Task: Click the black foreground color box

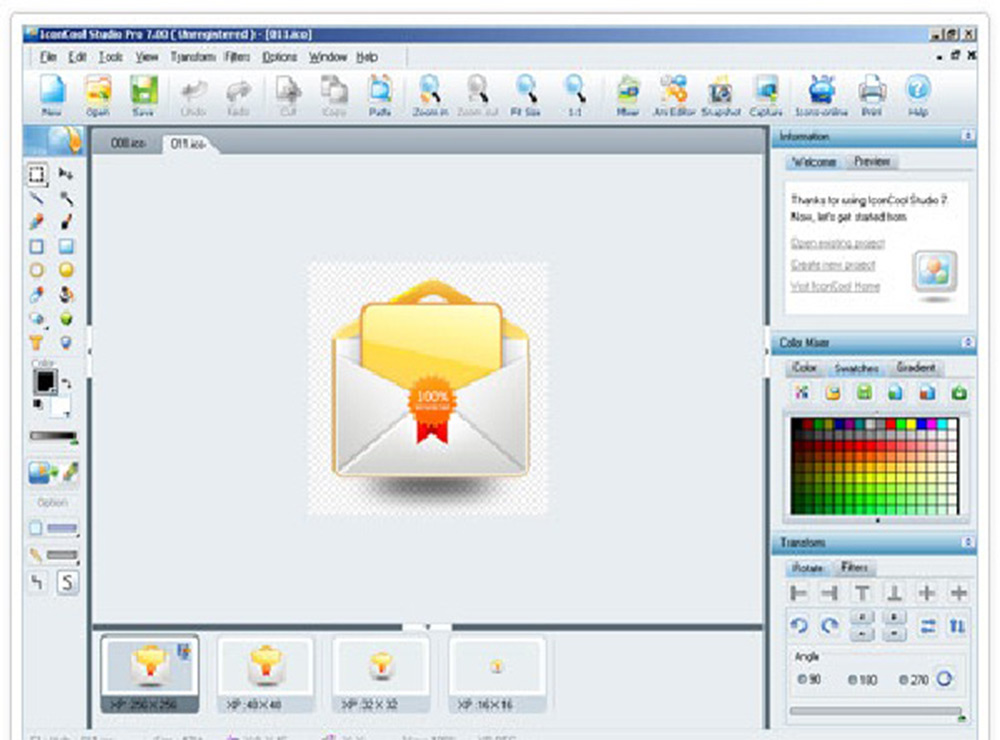Action: [x=45, y=381]
